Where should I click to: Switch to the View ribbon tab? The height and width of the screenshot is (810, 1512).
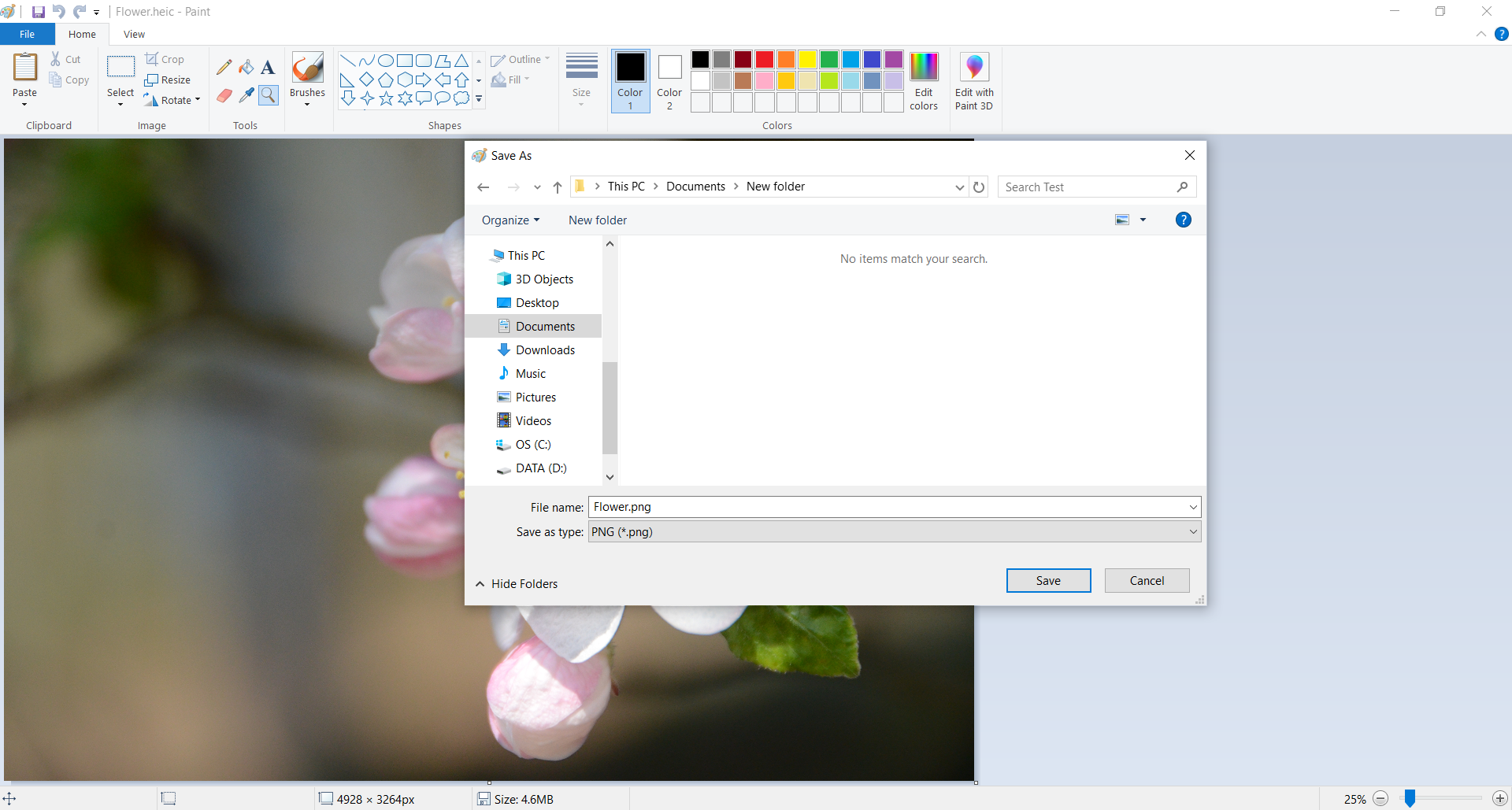click(x=134, y=35)
